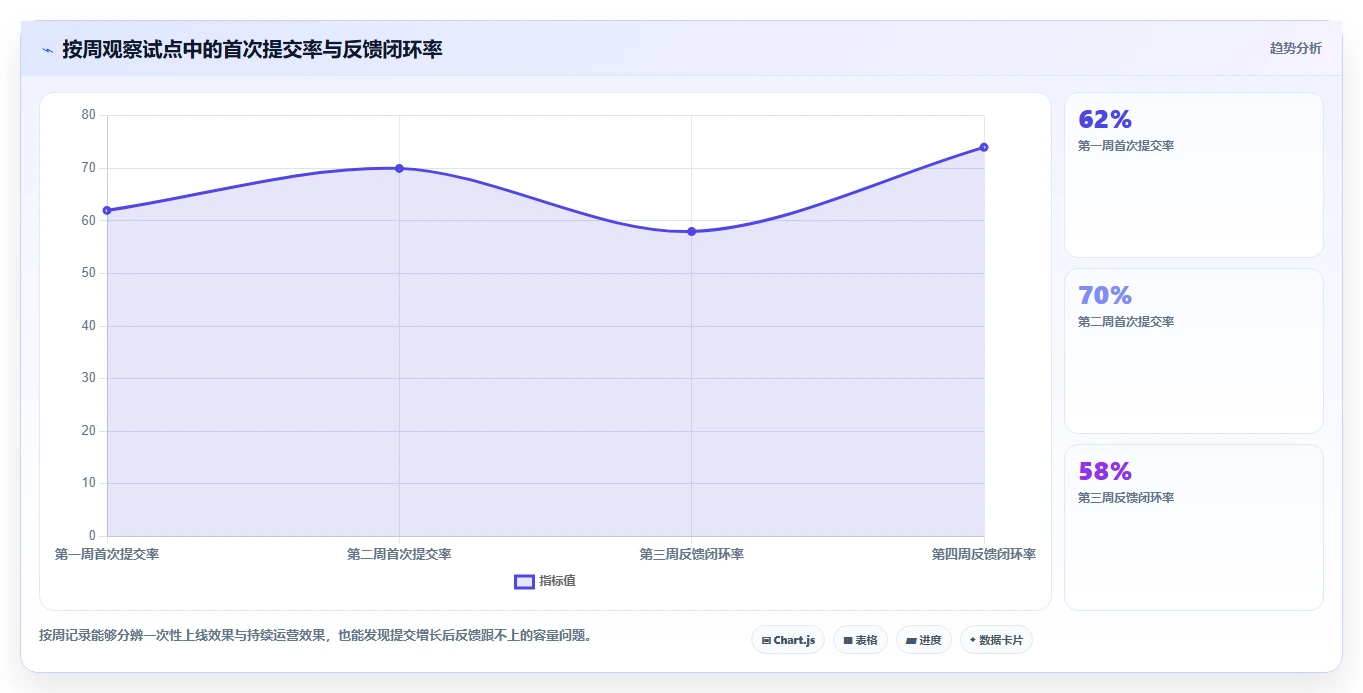Viewport: 1363px width, 693px height.
Task: Select the 第二周首次提交率 data point at 70
Action: coord(399,168)
